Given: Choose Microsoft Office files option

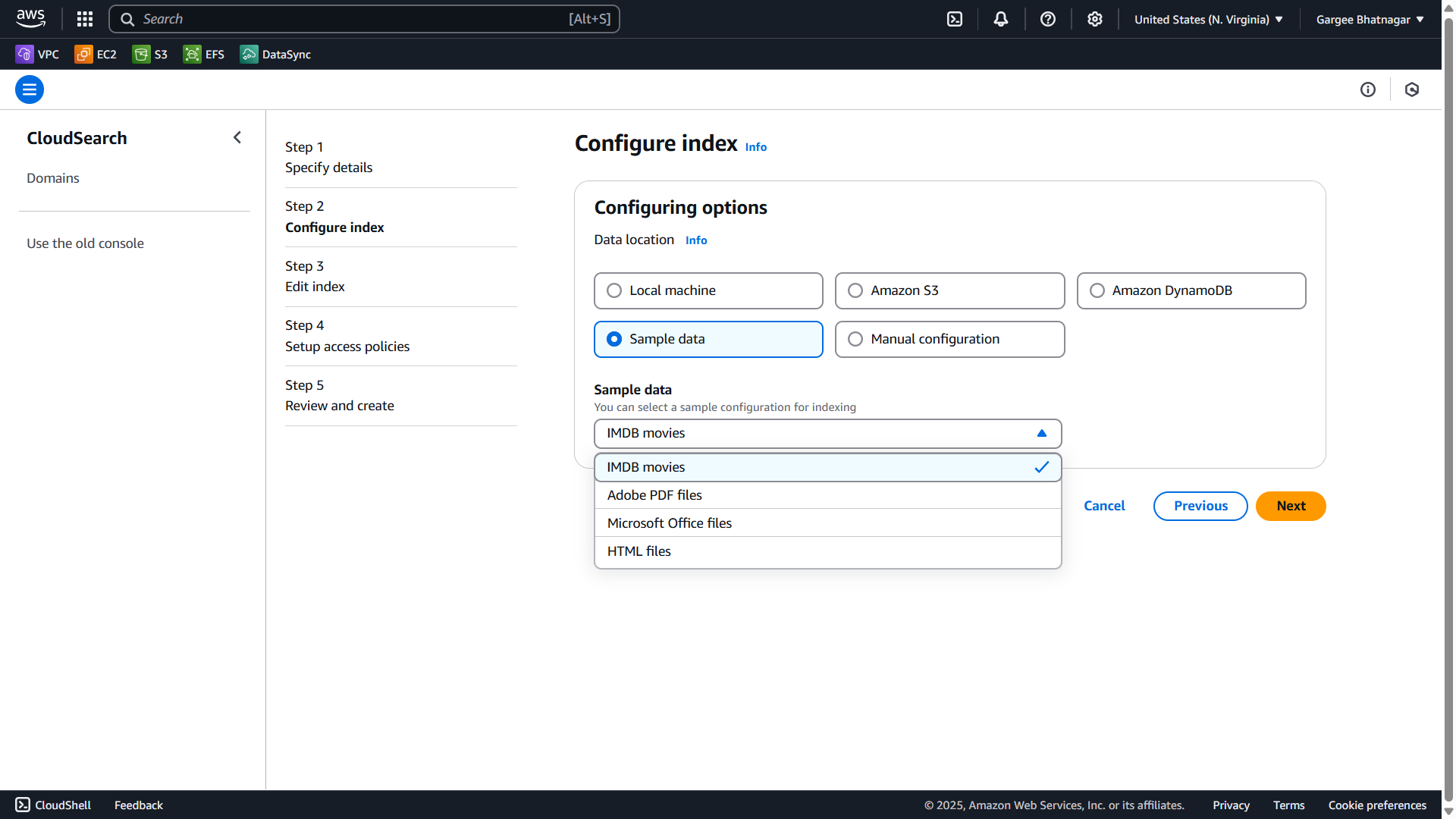Looking at the screenshot, I should click(x=827, y=523).
